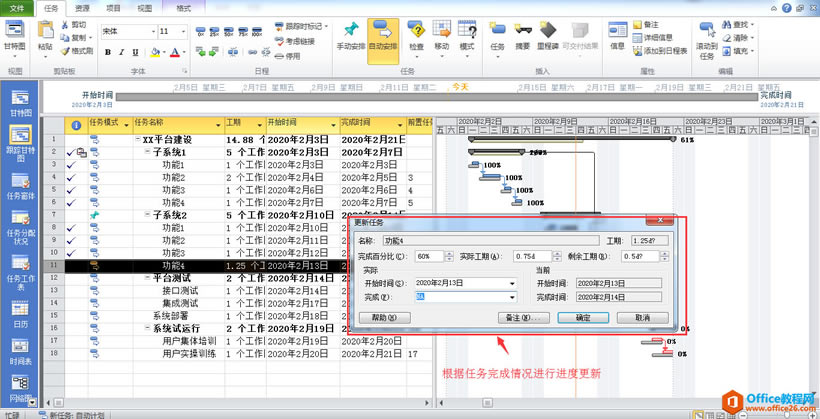Image resolution: width=820 pixels, height=419 pixels.
Task: Collapse the 平台测试 summary task
Action: point(146,278)
